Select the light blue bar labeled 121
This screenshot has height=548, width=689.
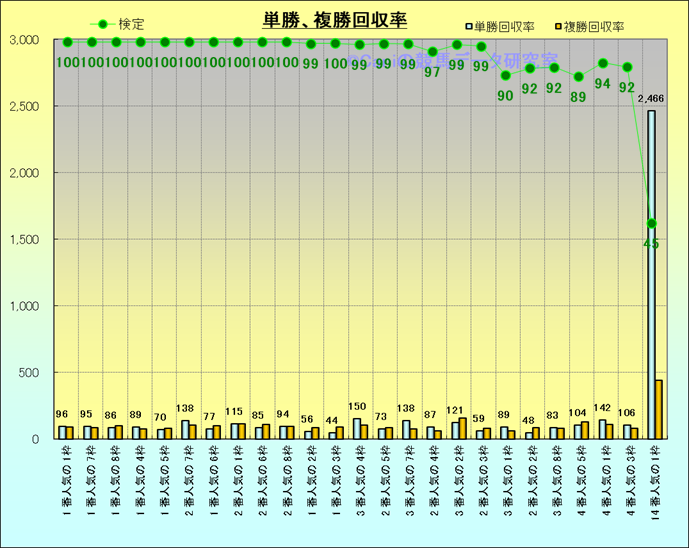[455, 430]
